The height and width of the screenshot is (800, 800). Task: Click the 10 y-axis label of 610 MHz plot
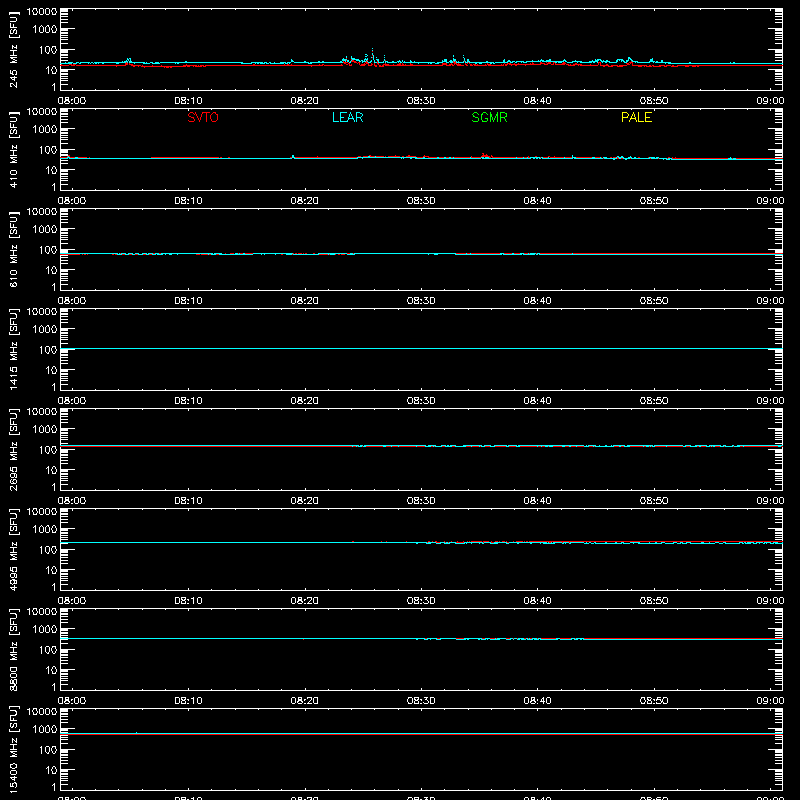click(52, 270)
